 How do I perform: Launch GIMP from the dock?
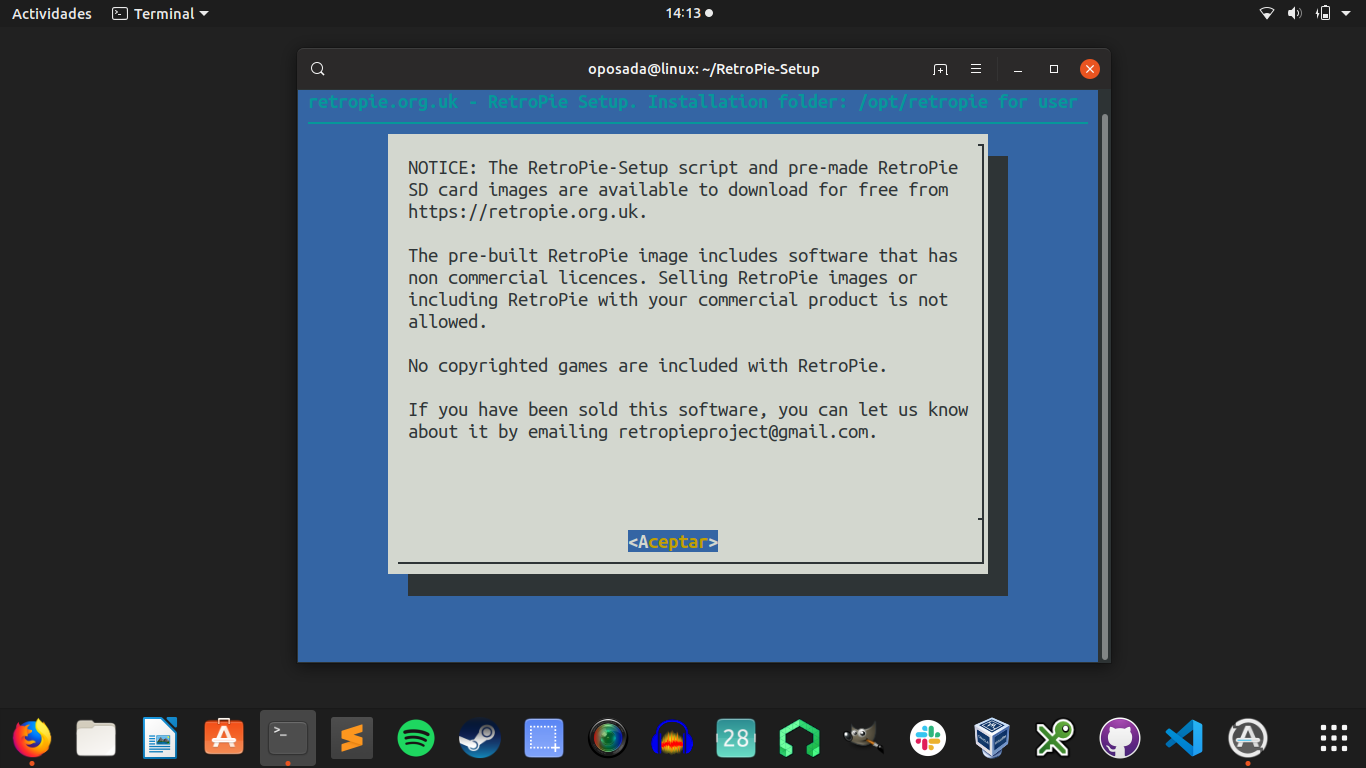click(863, 738)
